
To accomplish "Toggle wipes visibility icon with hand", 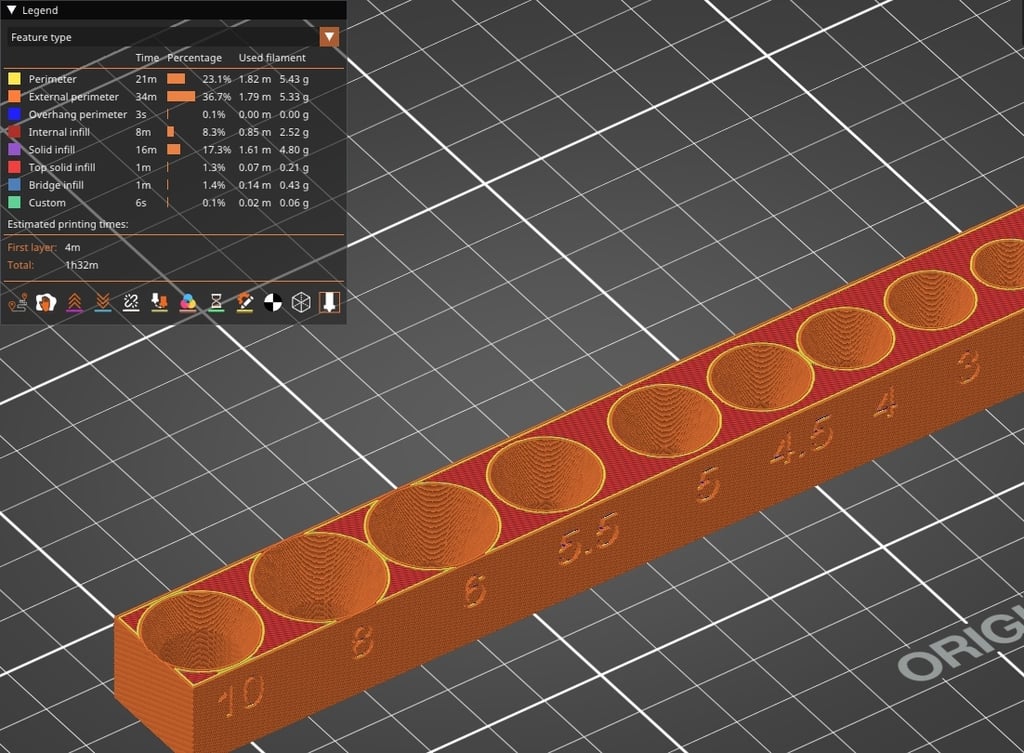I will click(45, 302).
